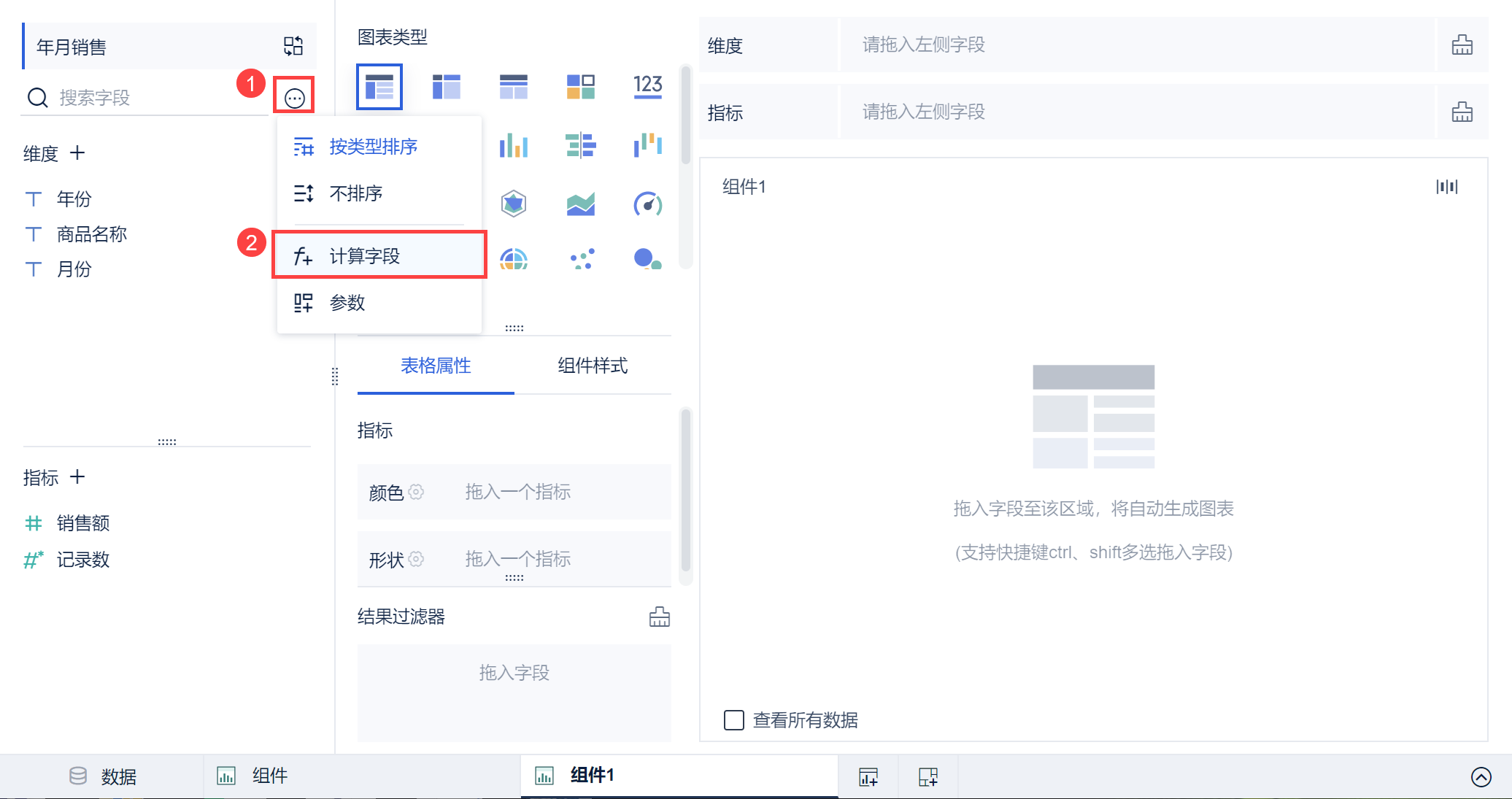
Task: Choose the gauge dashboard chart type
Action: 647,204
